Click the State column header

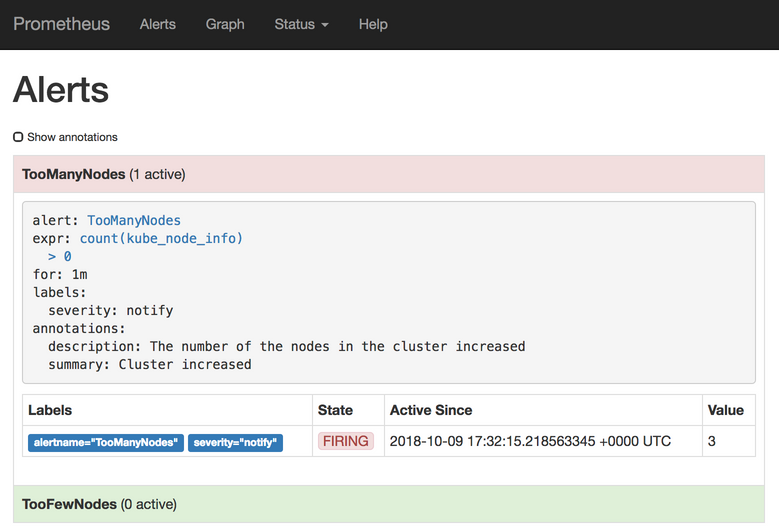tap(335, 410)
